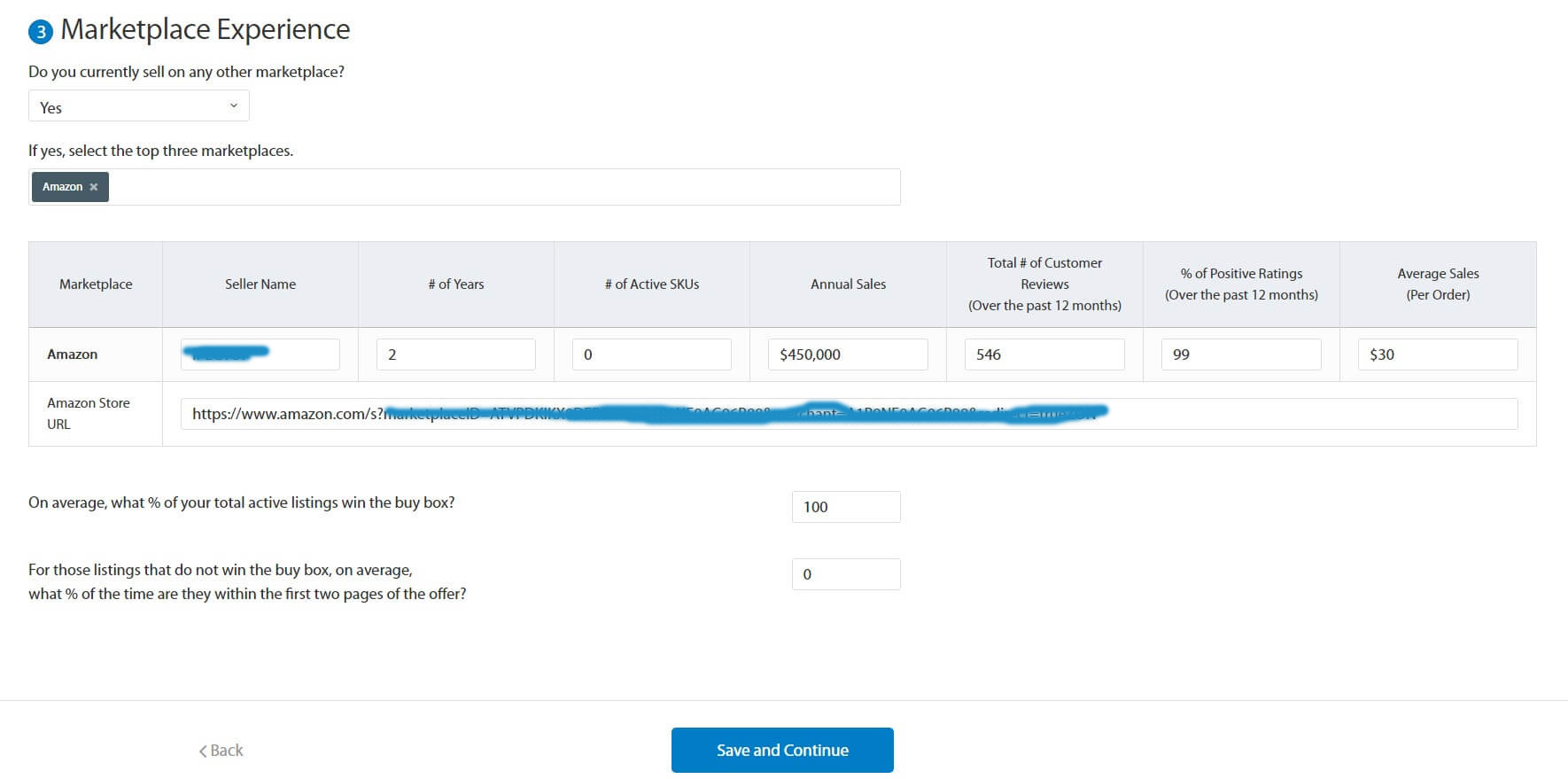Viewport: 1568px width, 779px height.
Task: Edit the first two pages percentage field
Action: pyautogui.click(x=846, y=574)
